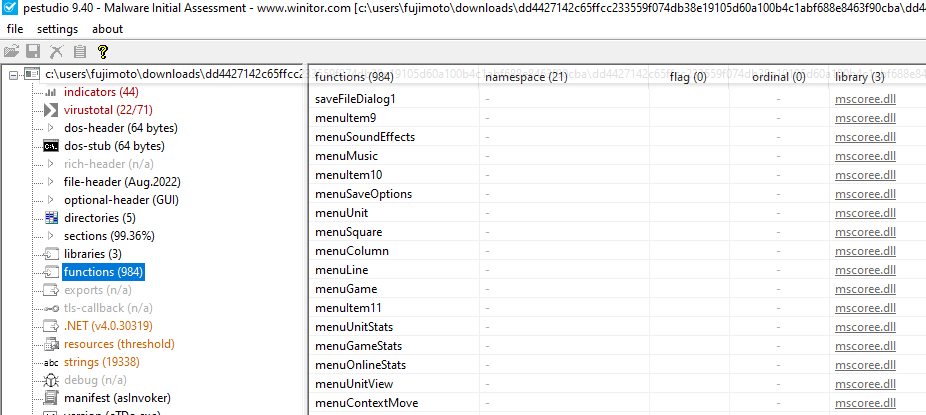Expand the dos-header node
The height and width of the screenshot is (415, 926).
[x=51, y=128]
